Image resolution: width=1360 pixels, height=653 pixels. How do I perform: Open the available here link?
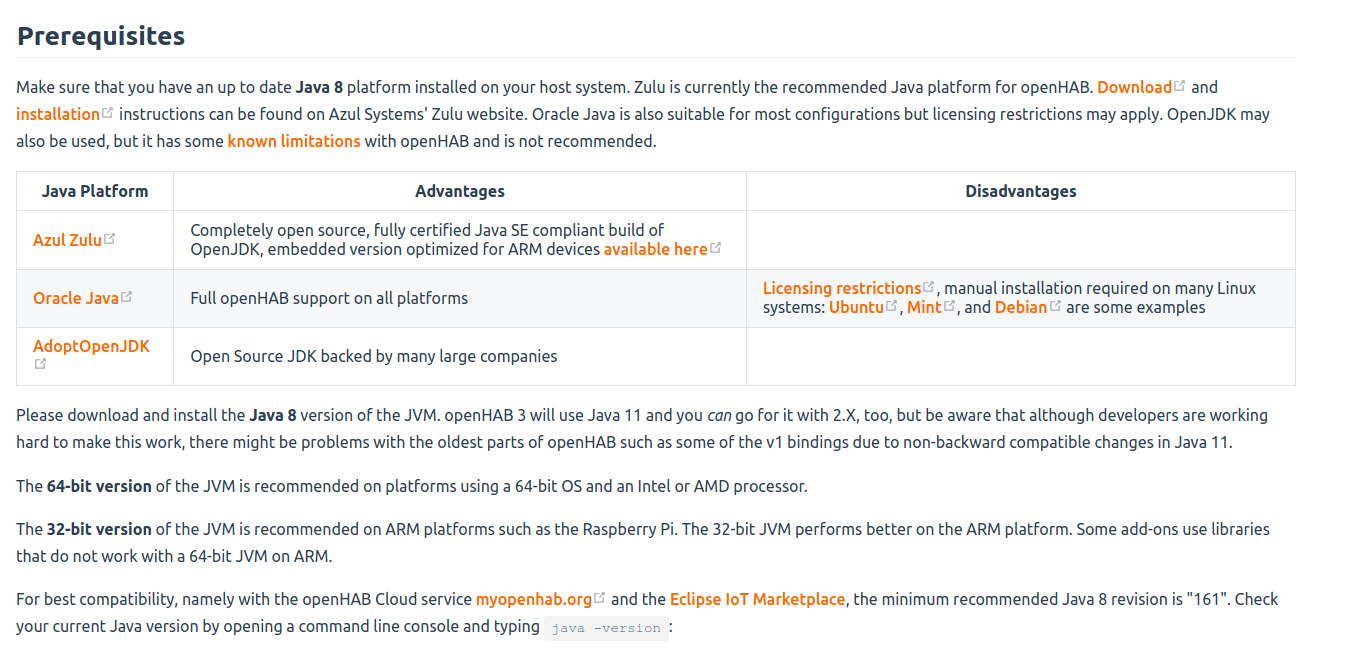pos(655,249)
